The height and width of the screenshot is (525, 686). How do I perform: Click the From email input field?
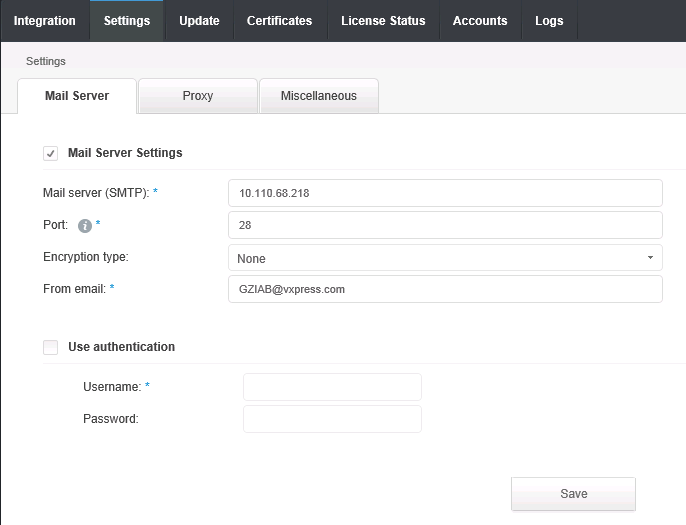[x=445, y=289]
